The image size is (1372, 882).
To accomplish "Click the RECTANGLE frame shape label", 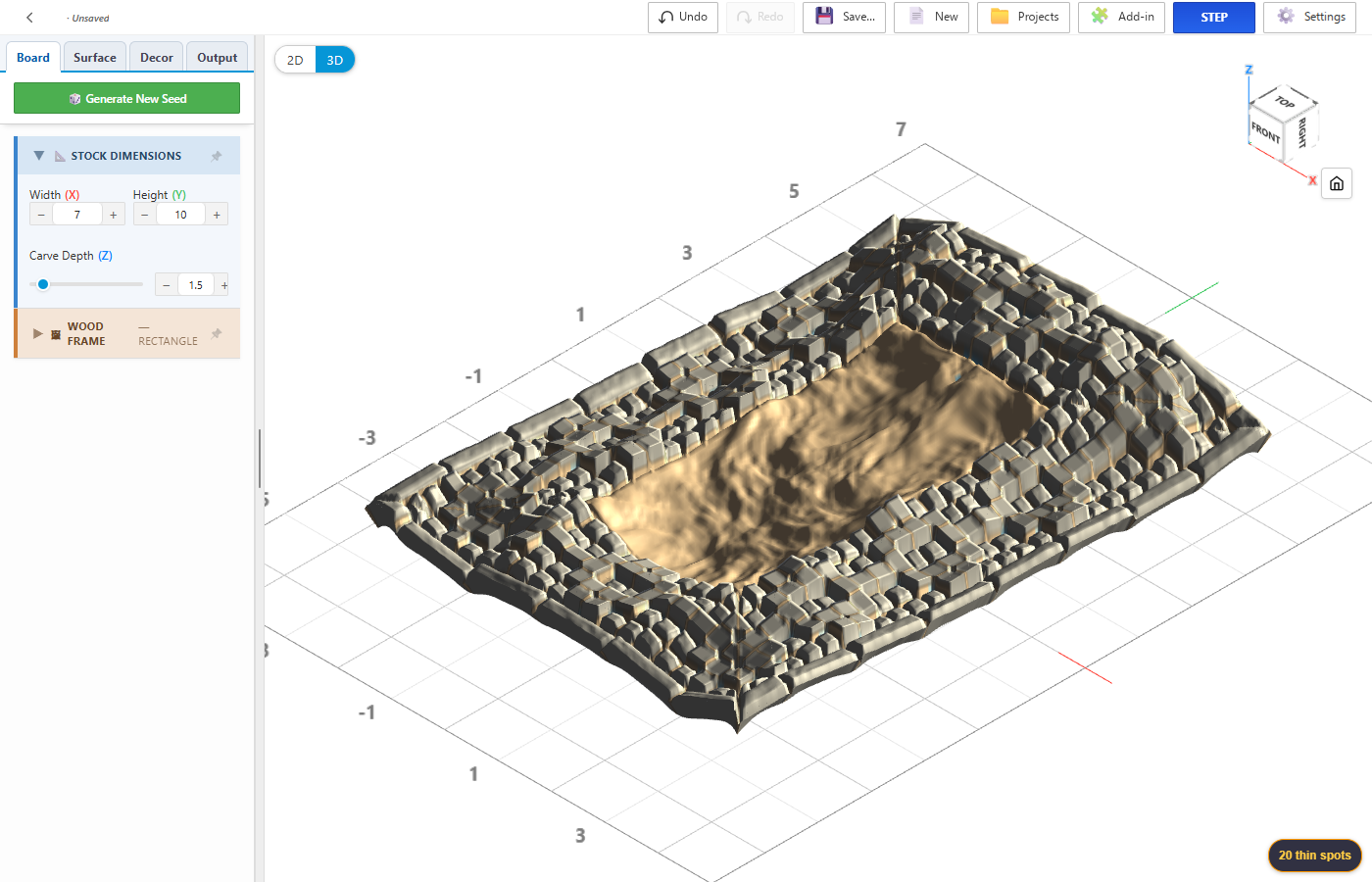I will click(168, 341).
